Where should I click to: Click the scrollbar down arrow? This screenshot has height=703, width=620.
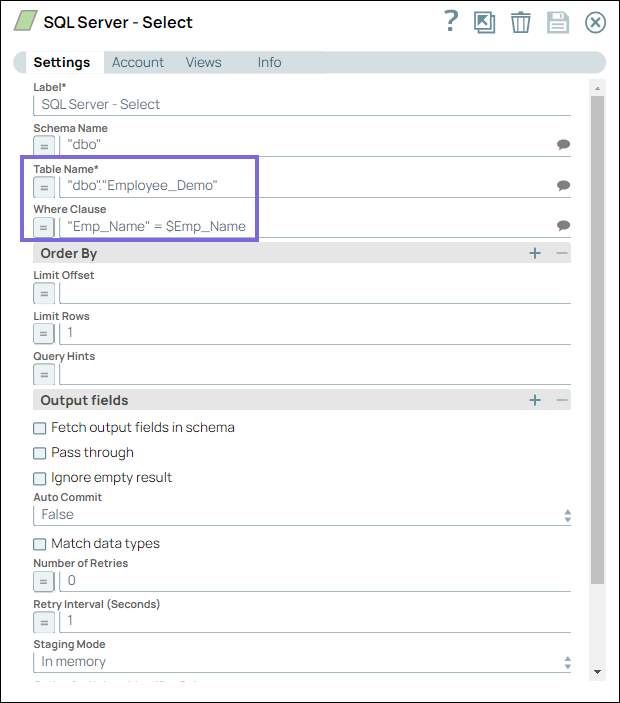click(597, 672)
